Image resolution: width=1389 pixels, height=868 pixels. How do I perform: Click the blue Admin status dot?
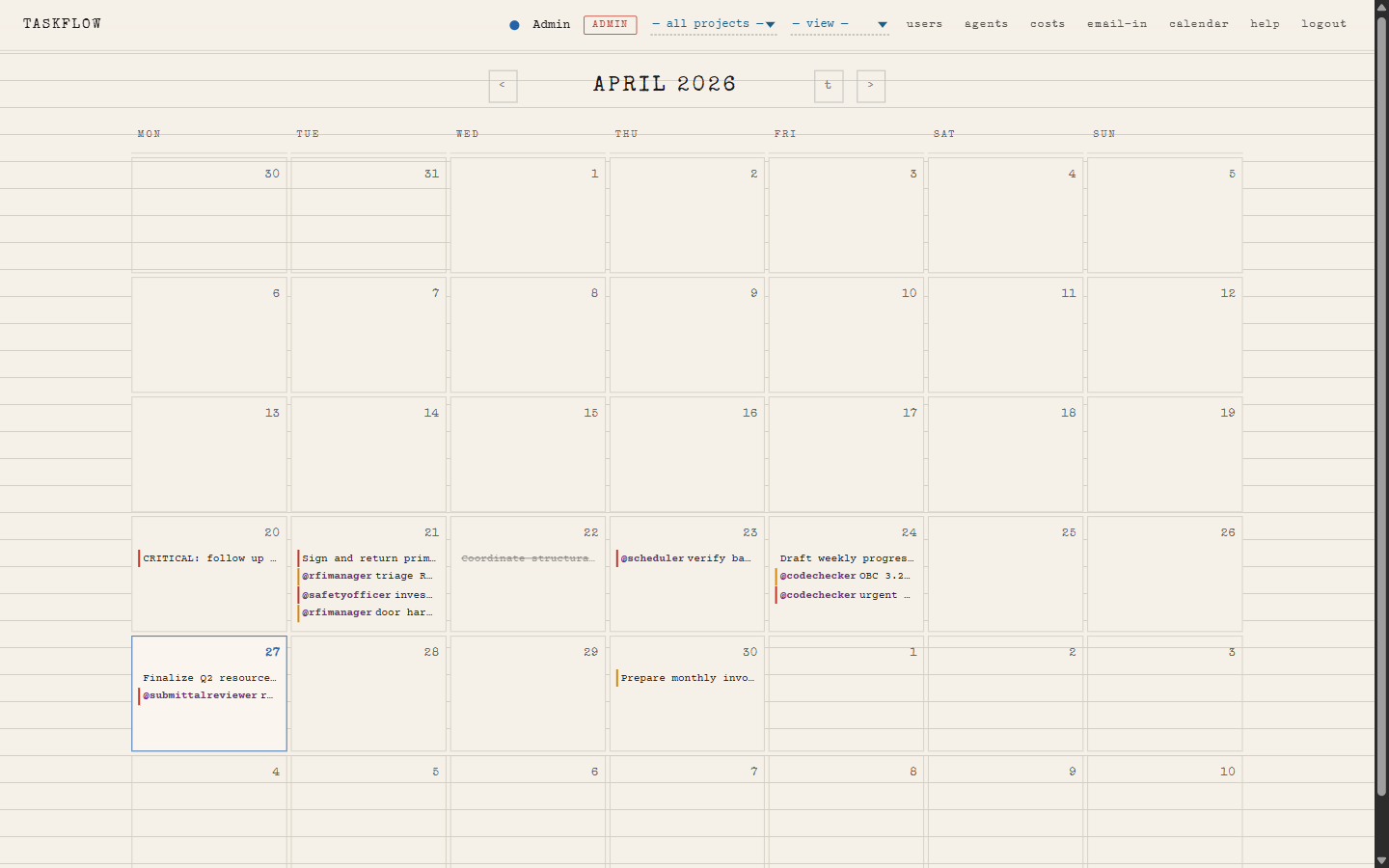(x=514, y=25)
